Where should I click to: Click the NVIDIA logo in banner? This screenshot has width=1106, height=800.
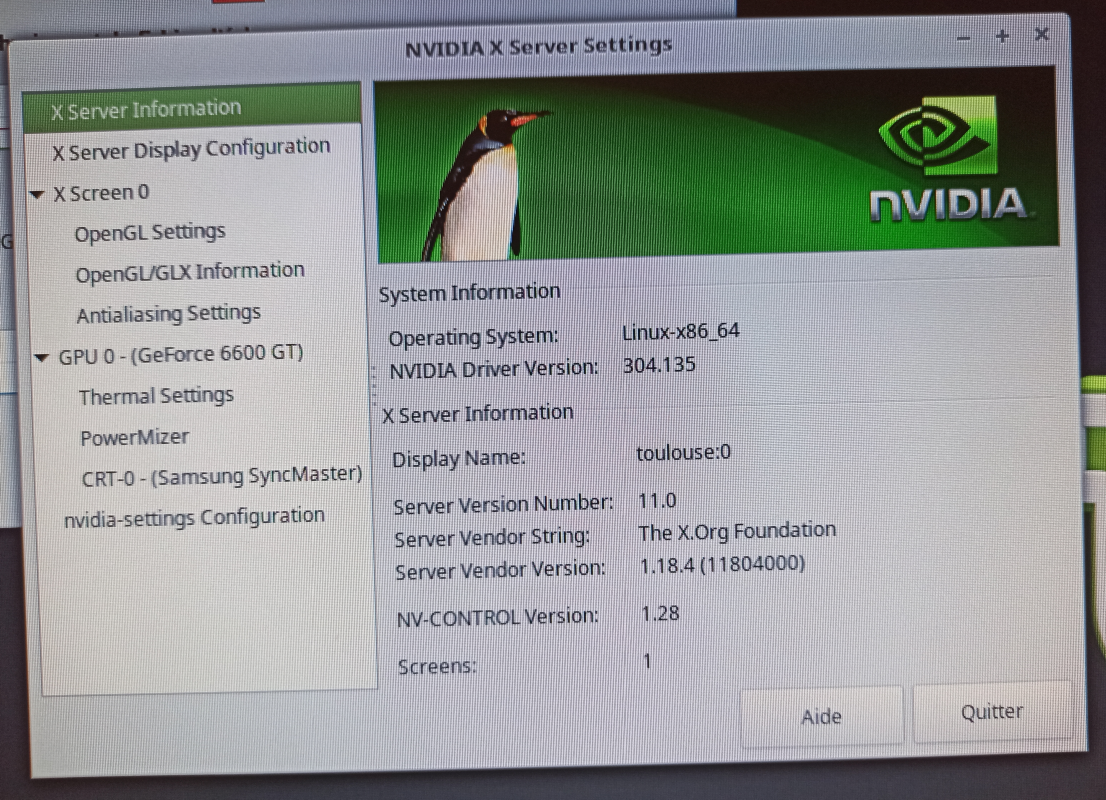tap(947, 159)
